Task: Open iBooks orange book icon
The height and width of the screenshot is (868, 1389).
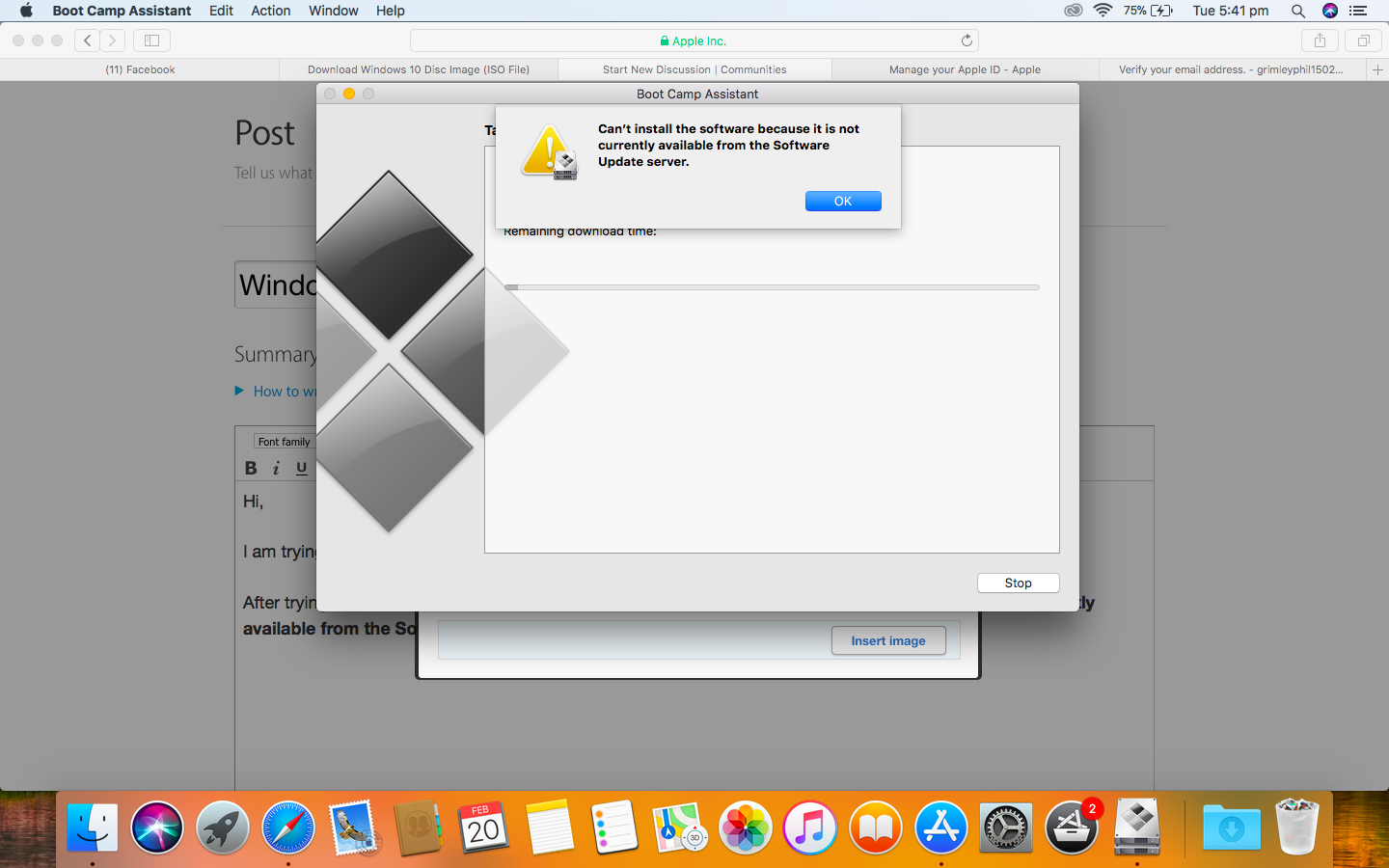Action: pyautogui.click(x=876, y=828)
